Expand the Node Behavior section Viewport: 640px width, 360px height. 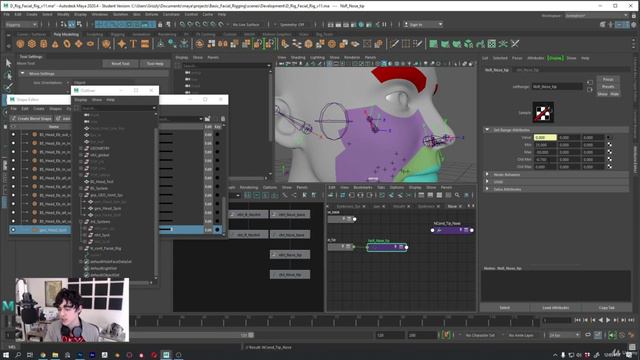487,174
